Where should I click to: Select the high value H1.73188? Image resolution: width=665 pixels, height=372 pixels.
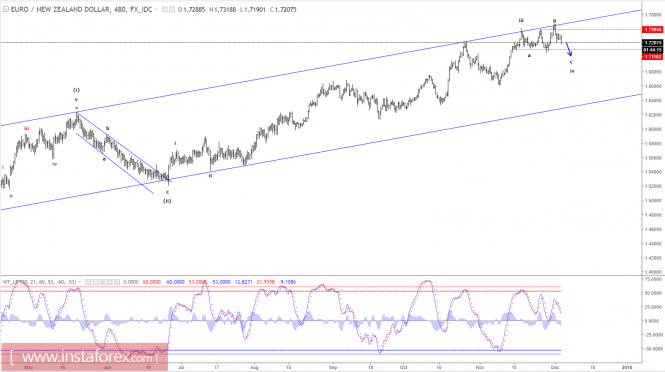222,9
